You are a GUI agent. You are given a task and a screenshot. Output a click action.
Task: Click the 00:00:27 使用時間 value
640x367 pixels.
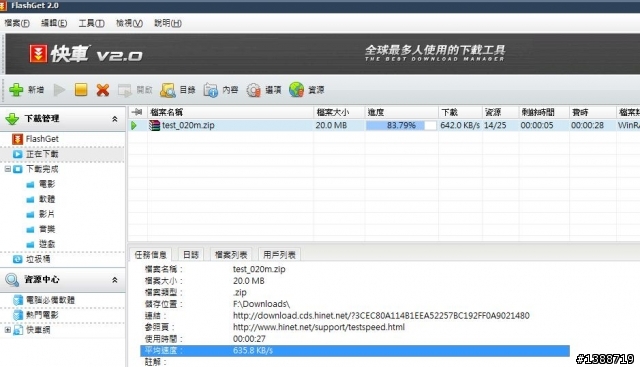pyautogui.click(x=249, y=339)
